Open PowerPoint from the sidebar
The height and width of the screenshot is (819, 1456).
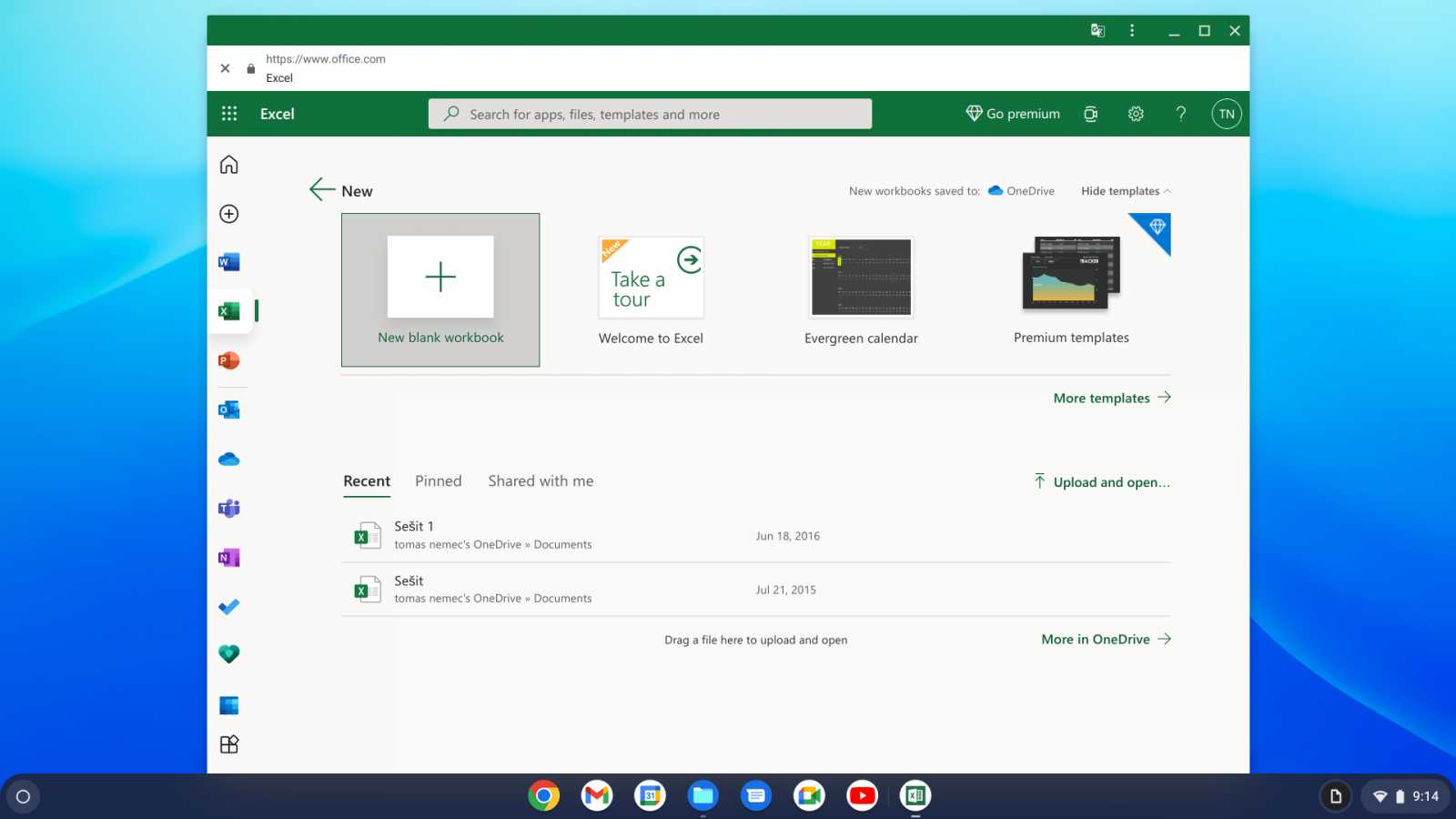(x=229, y=360)
